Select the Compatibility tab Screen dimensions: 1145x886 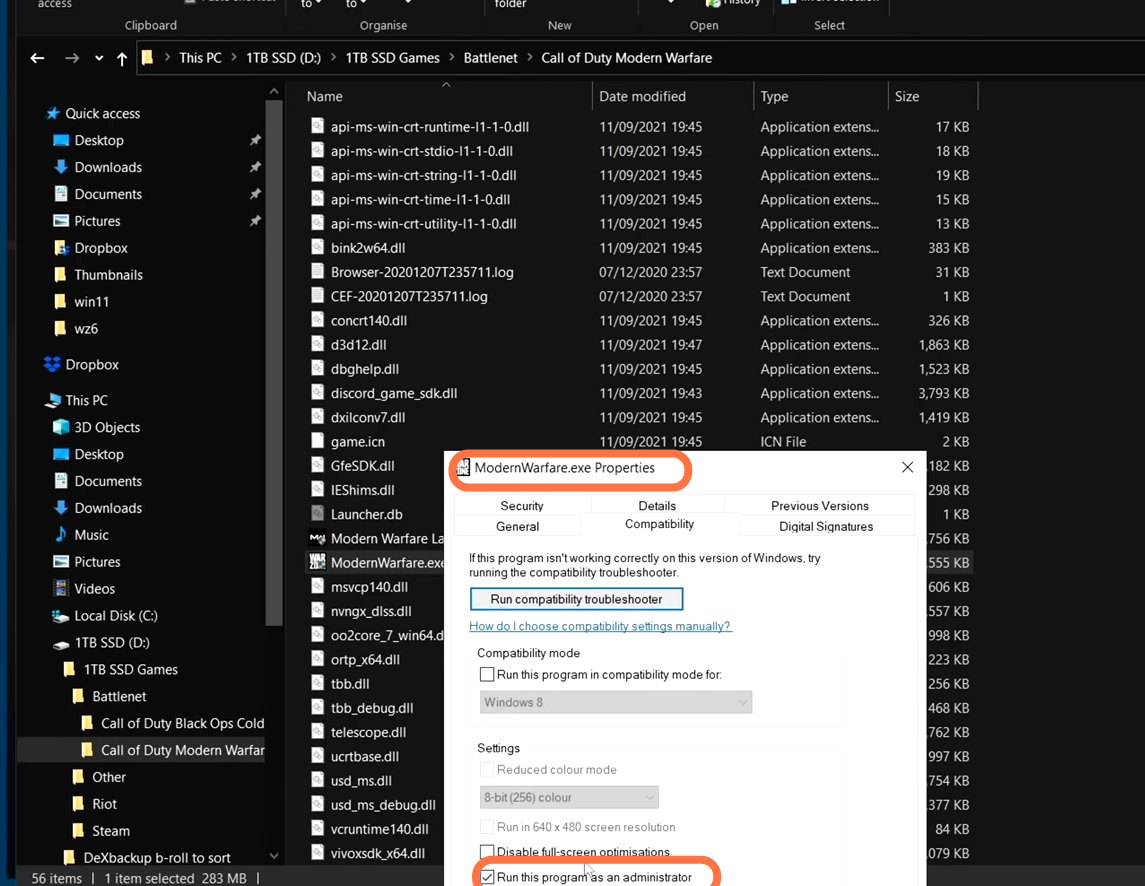[x=659, y=524]
